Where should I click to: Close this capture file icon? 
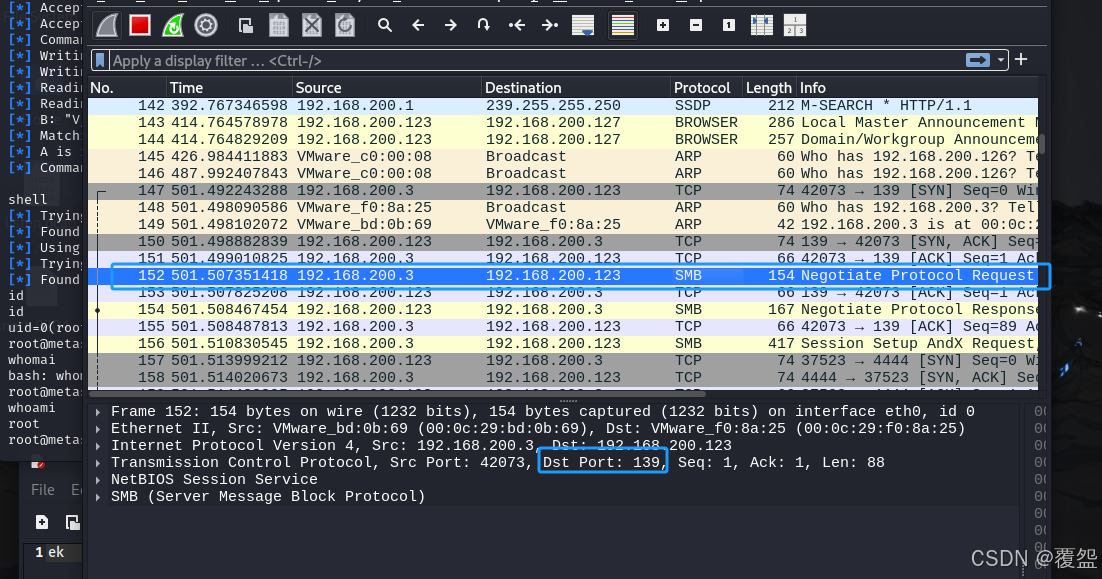point(312,26)
